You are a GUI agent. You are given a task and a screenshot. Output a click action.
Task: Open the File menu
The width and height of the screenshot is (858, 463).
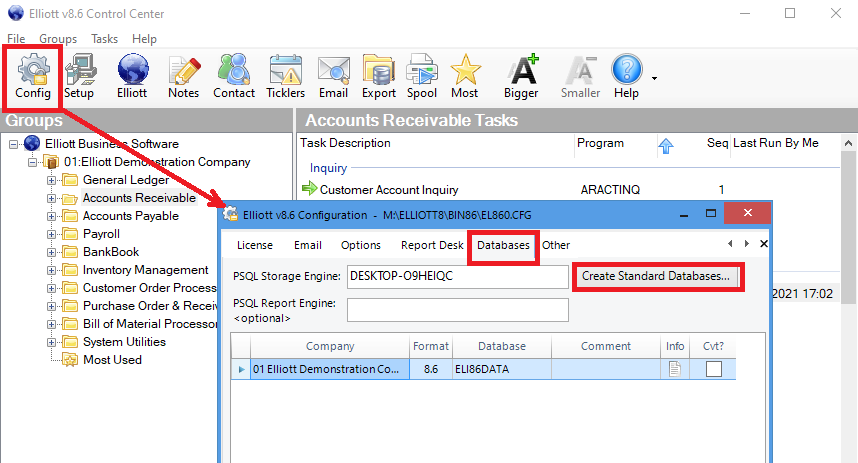[x=16, y=39]
